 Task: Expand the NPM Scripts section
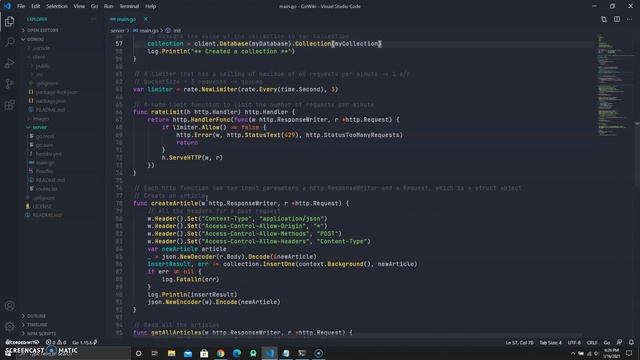pos(41,333)
